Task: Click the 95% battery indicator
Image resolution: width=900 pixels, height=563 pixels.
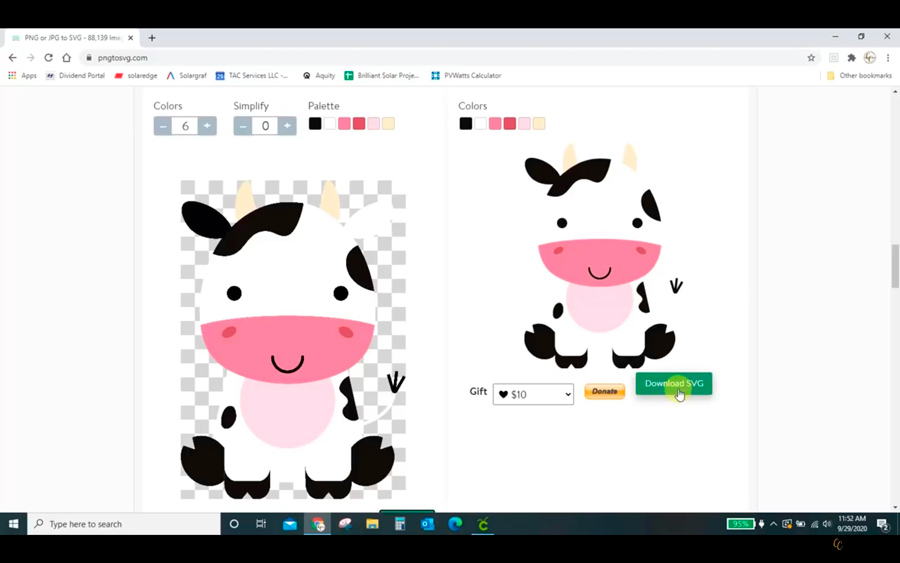Action: pyautogui.click(x=740, y=523)
